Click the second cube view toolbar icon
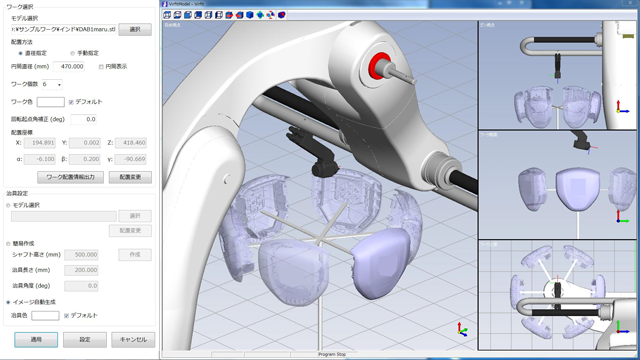640x360 pixels. click(x=178, y=15)
